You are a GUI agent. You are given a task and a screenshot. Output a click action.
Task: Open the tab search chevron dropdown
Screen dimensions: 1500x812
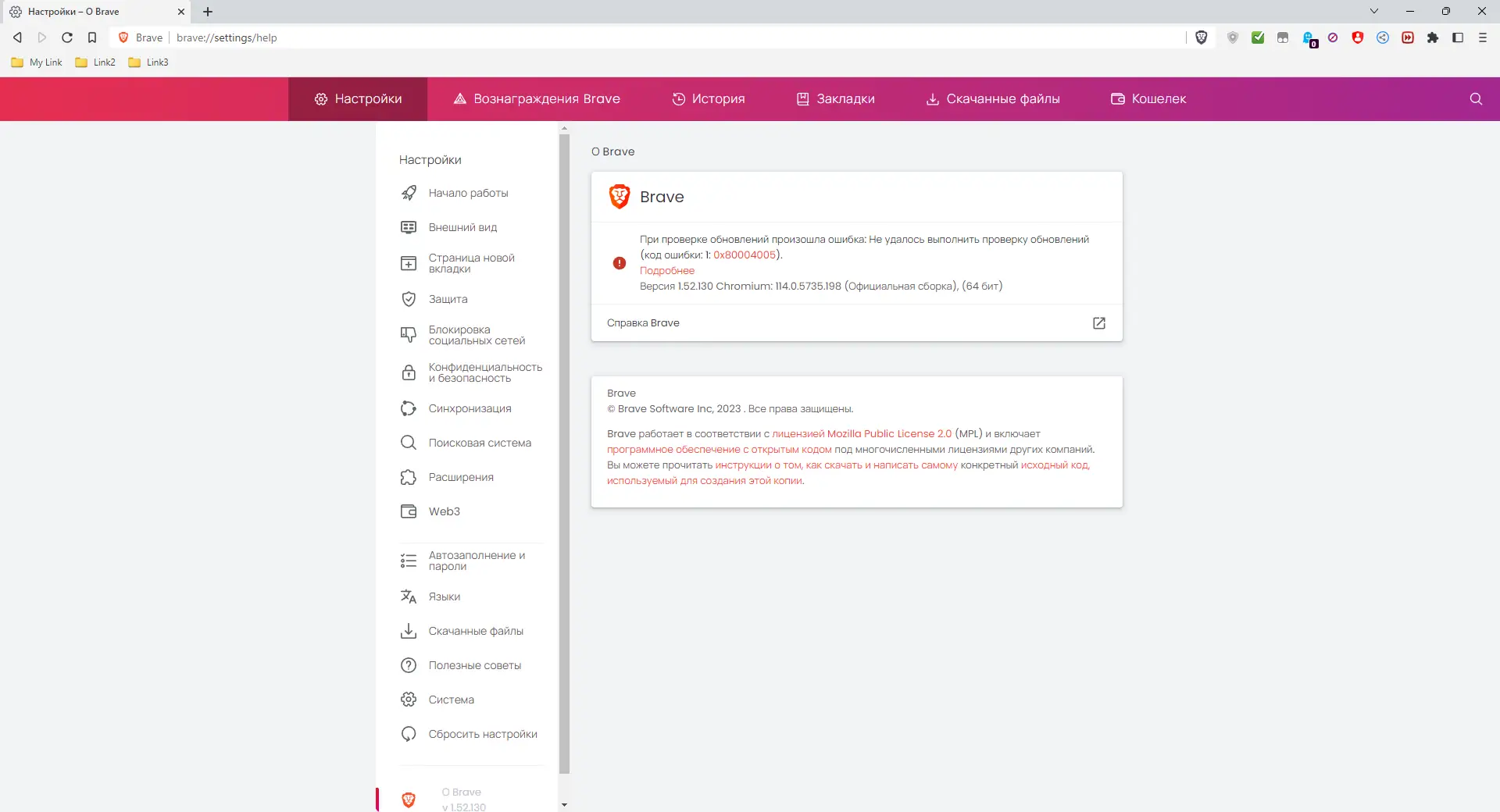[1374, 11]
